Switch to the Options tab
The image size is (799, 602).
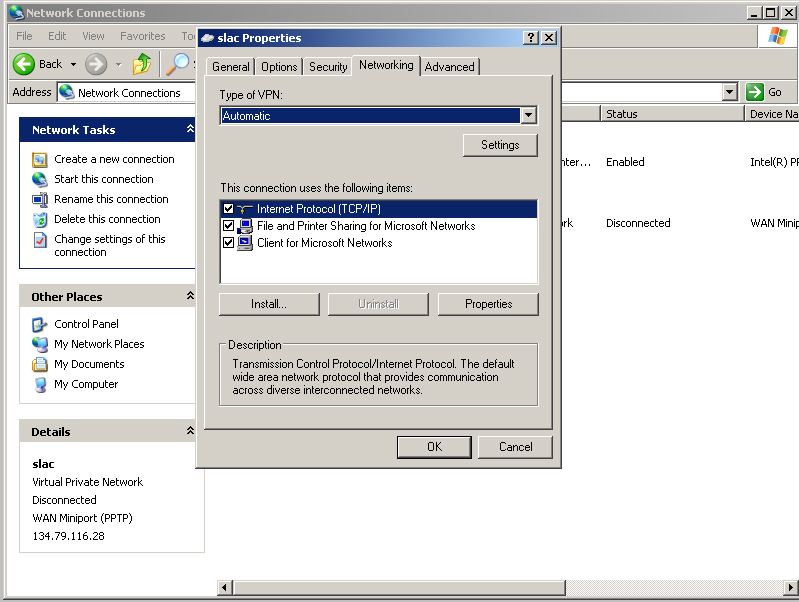(279, 67)
